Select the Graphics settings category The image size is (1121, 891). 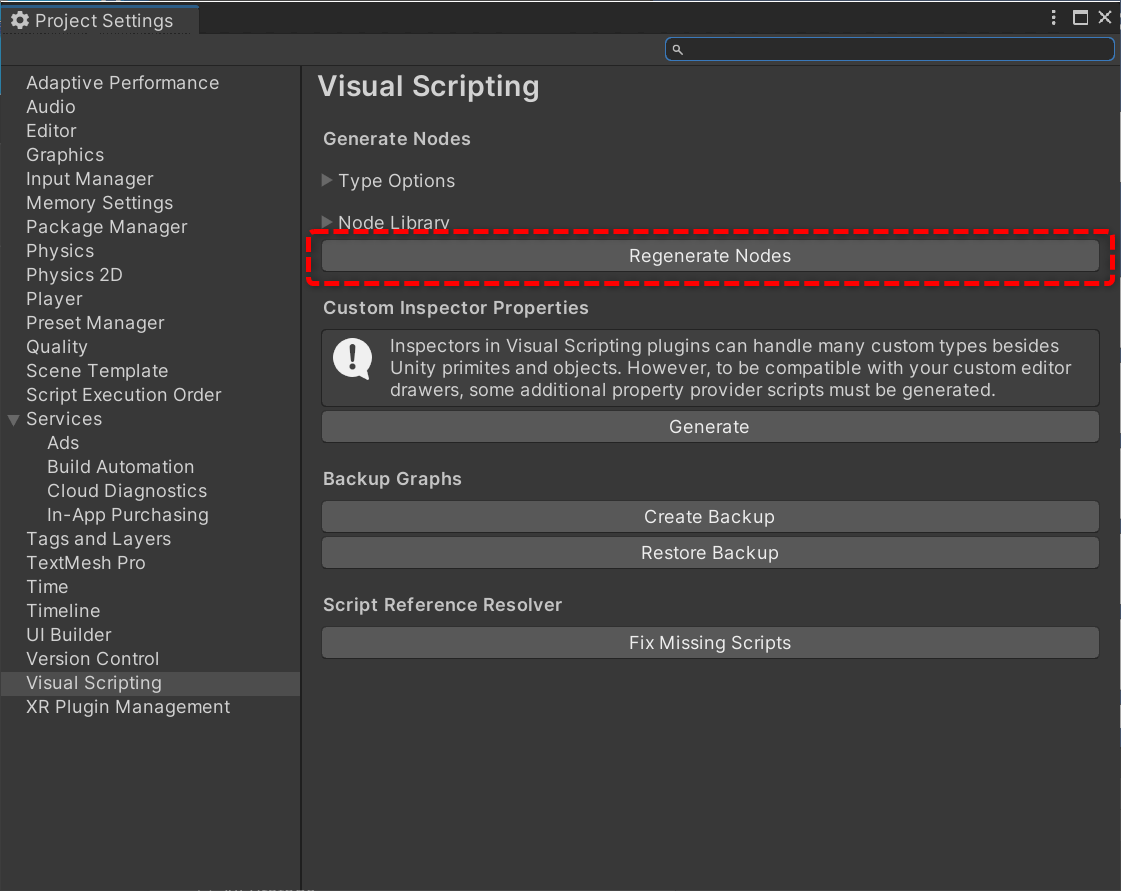[x=65, y=154]
